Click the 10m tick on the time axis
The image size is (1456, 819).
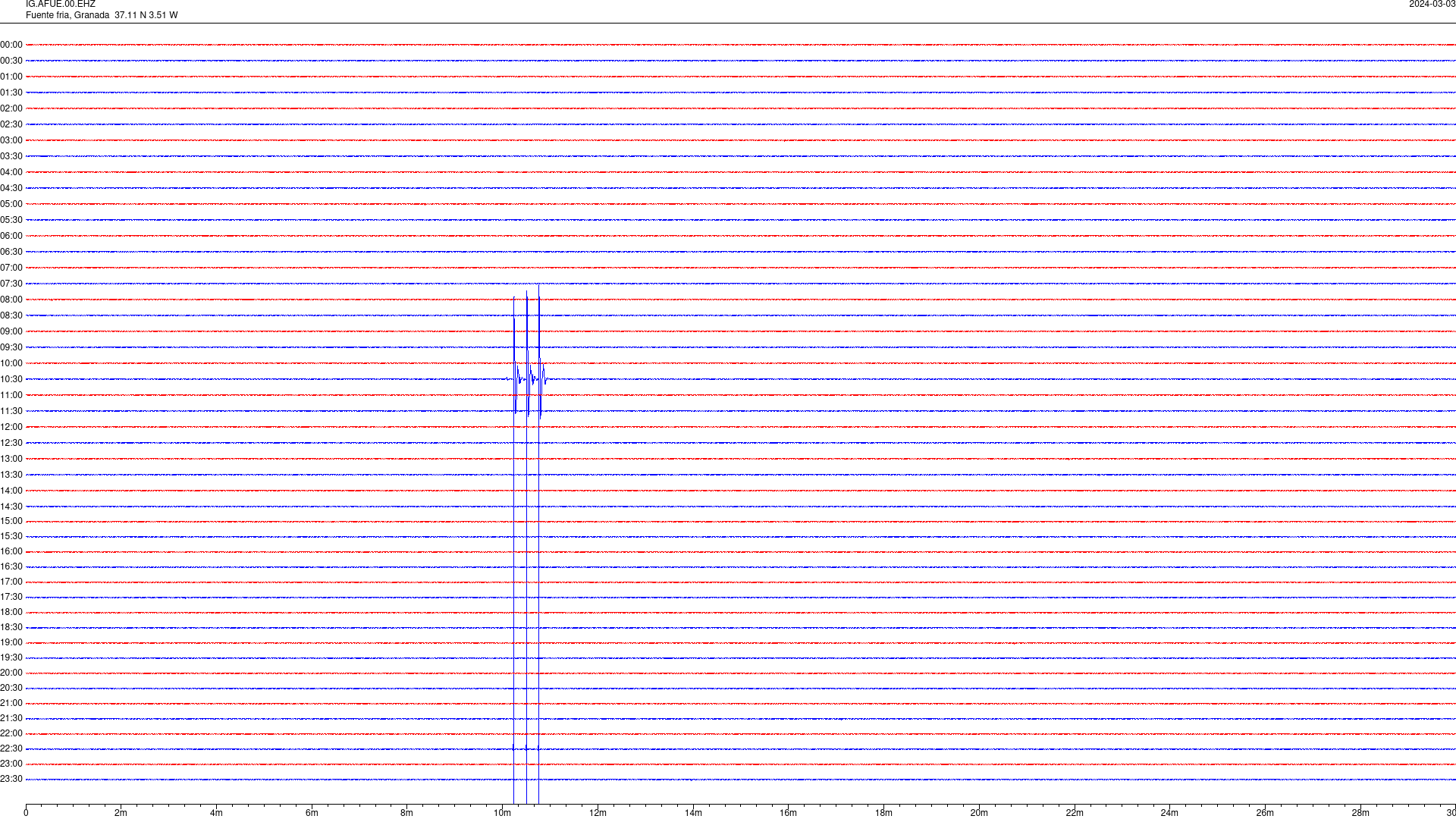point(502,813)
